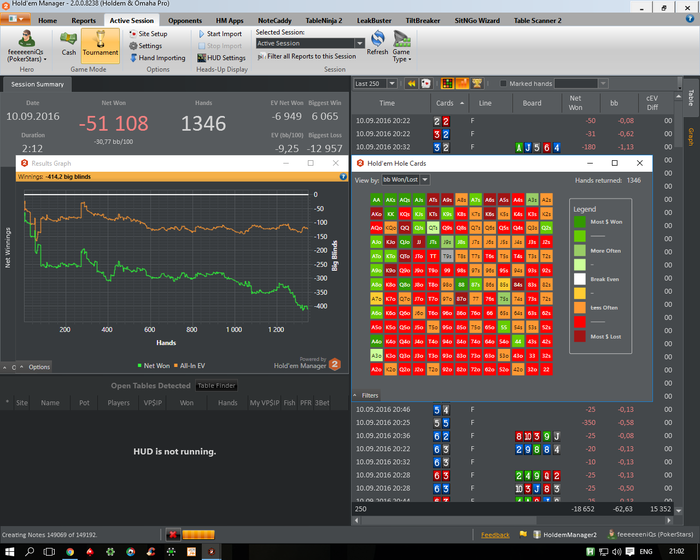The width and height of the screenshot is (700, 560).
Task: Select Cash game mode icon
Action: 68,44
